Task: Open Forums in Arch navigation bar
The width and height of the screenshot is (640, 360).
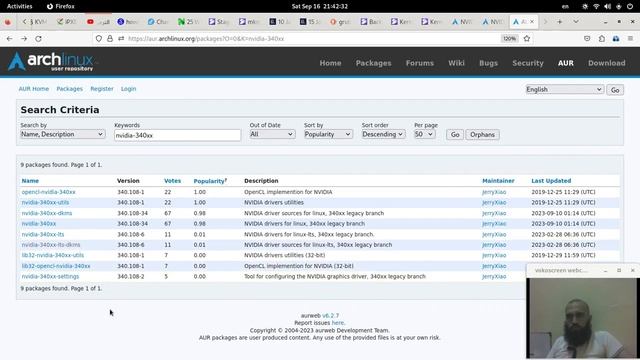Action: coord(420,63)
